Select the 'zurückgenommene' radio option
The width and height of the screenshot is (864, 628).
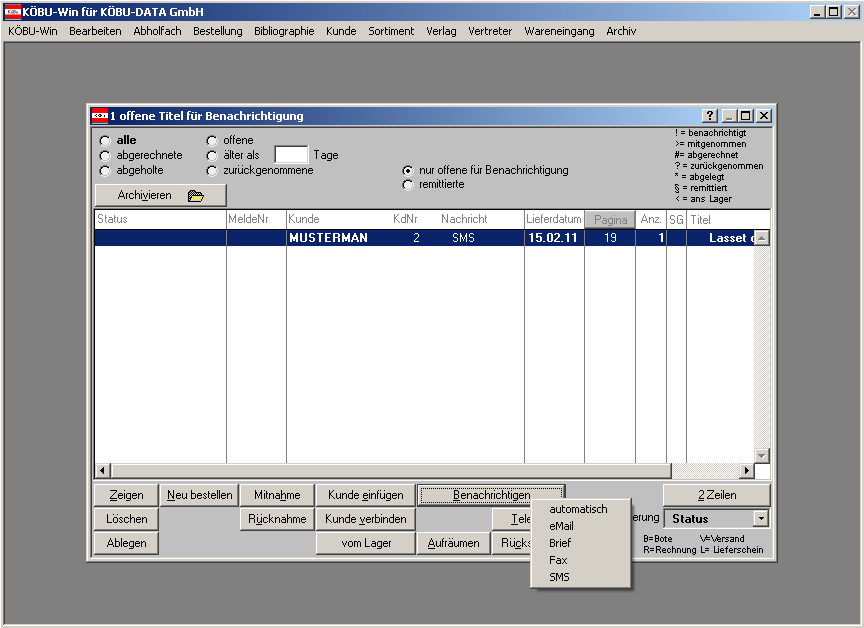click(x=212, y=171)
